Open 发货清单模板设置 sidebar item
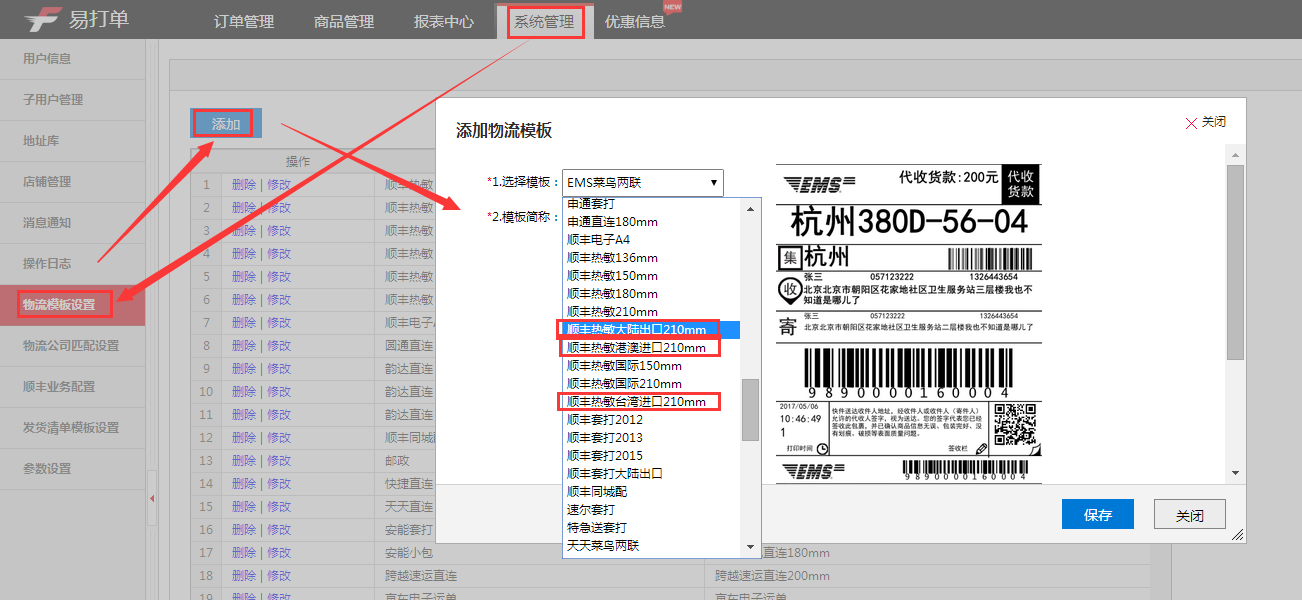1302x600 pixels. 72,428
